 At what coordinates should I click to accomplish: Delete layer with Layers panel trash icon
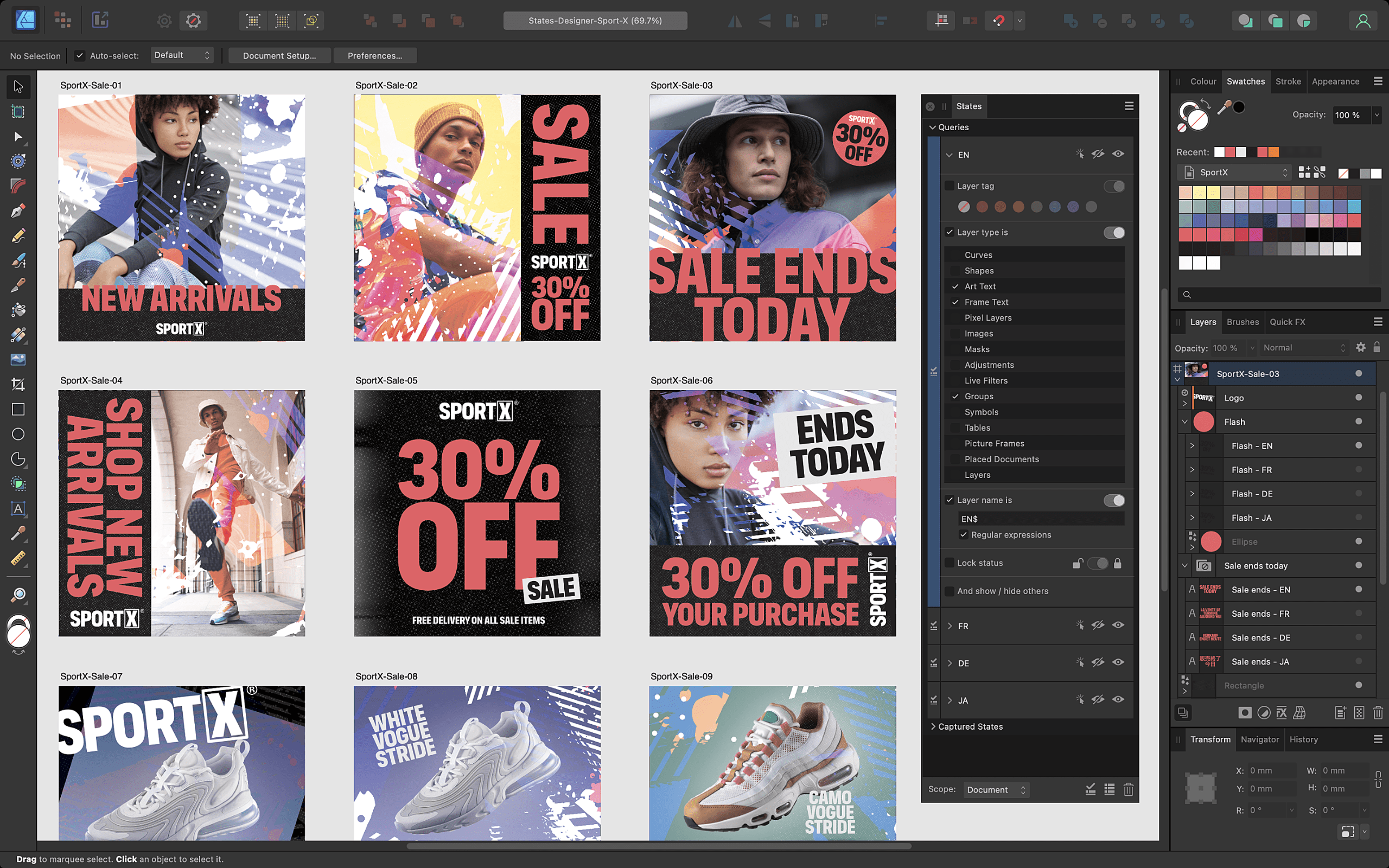click(x=1378, y=712)
